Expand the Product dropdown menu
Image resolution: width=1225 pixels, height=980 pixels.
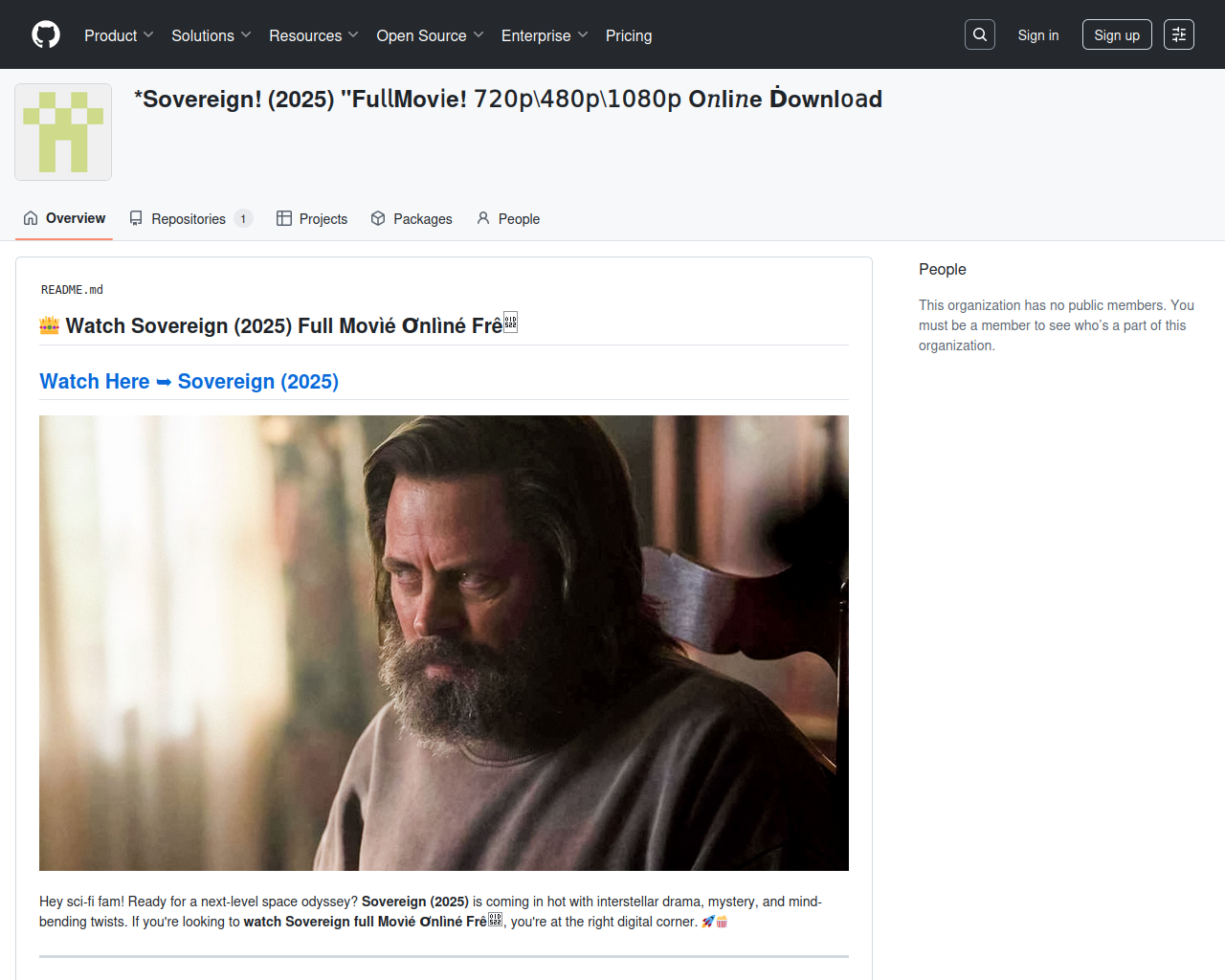[119, 35]
